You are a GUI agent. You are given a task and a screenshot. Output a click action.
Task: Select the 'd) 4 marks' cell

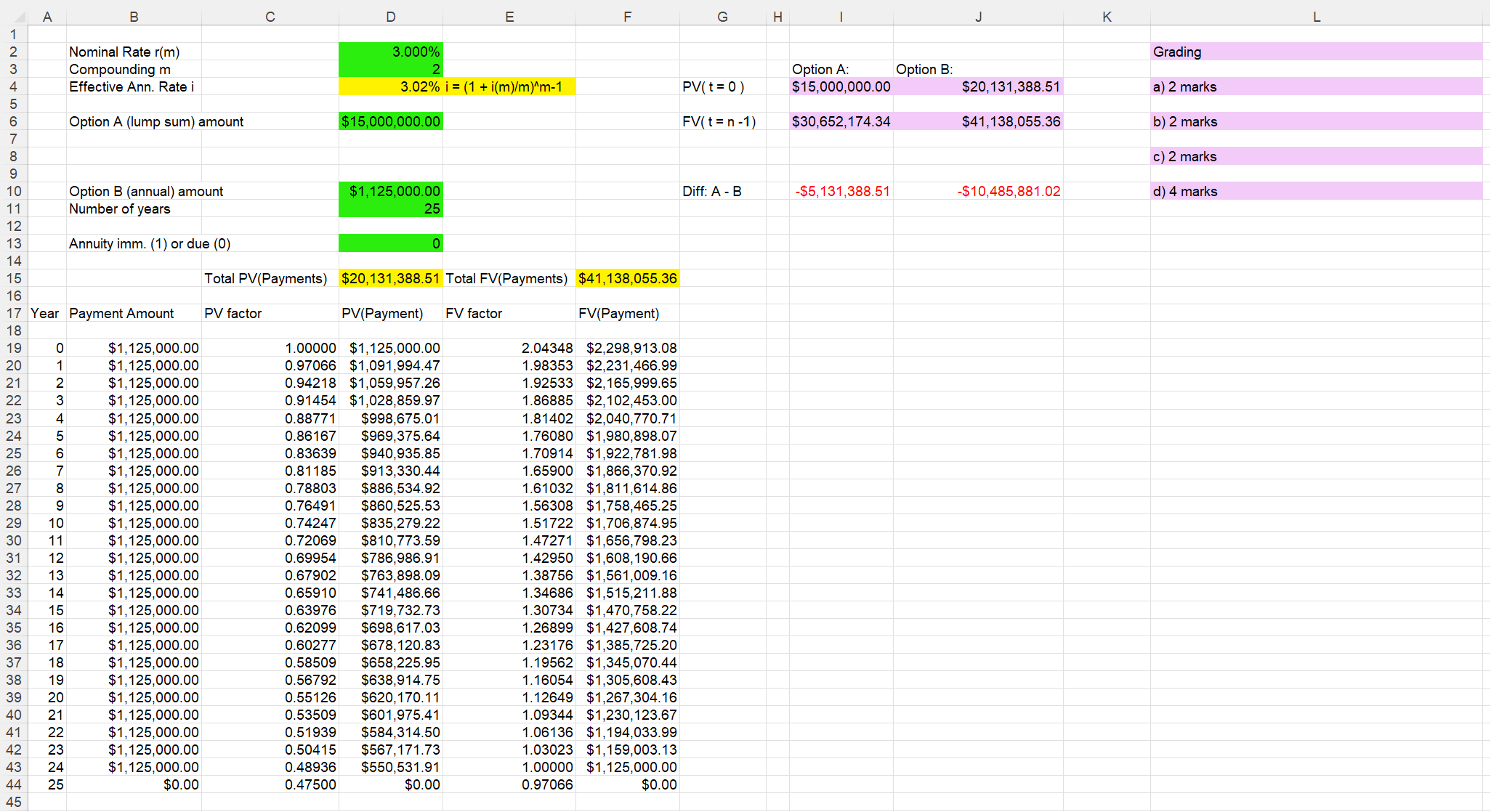click(1317, 191)
